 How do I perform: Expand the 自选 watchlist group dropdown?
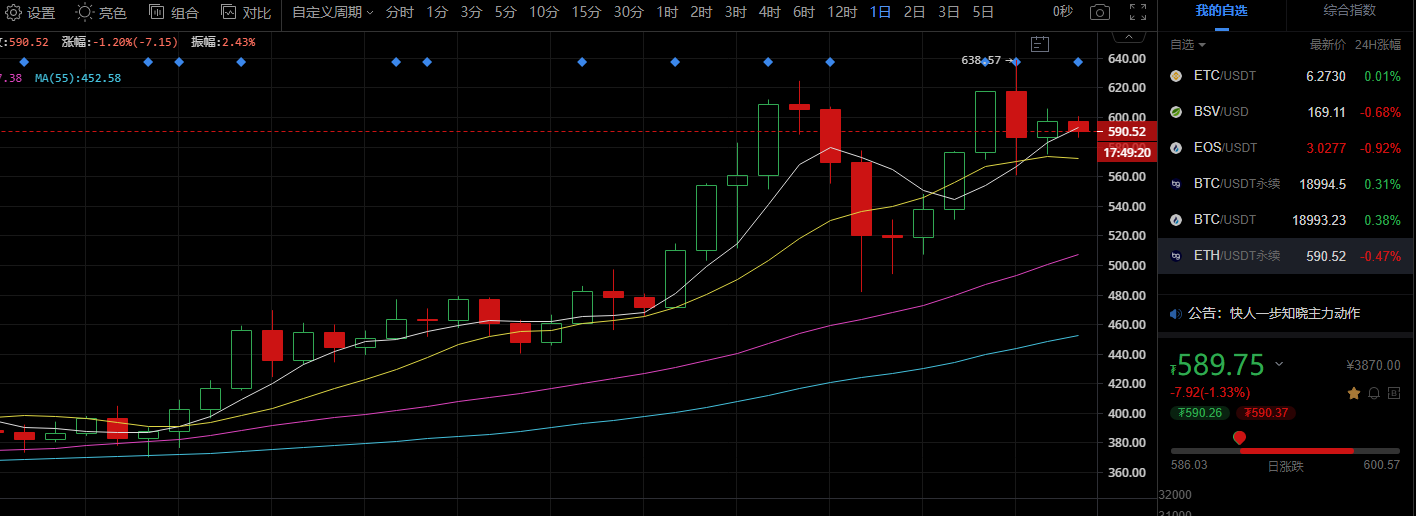1188,45
